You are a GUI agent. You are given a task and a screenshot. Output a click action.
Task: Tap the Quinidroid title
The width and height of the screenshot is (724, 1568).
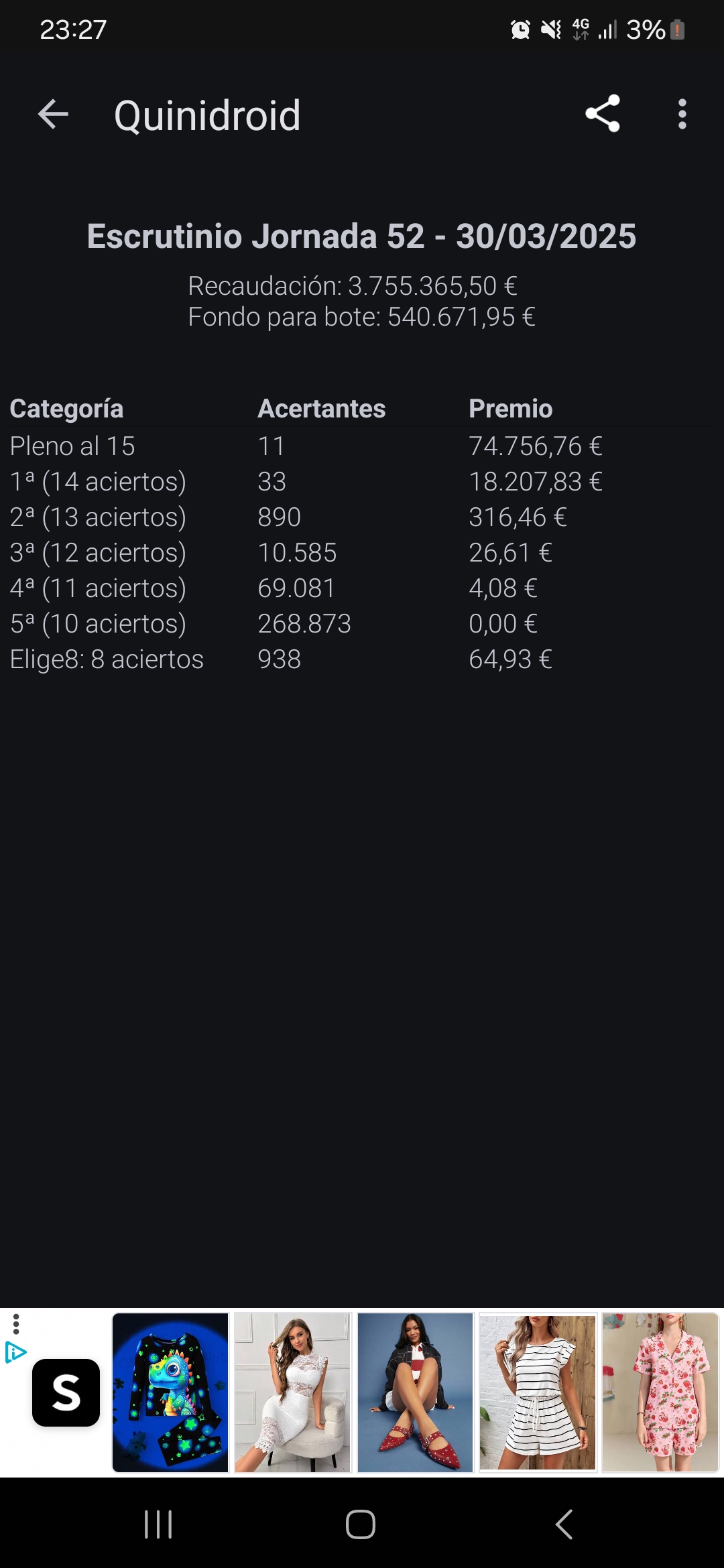(207, 115)
